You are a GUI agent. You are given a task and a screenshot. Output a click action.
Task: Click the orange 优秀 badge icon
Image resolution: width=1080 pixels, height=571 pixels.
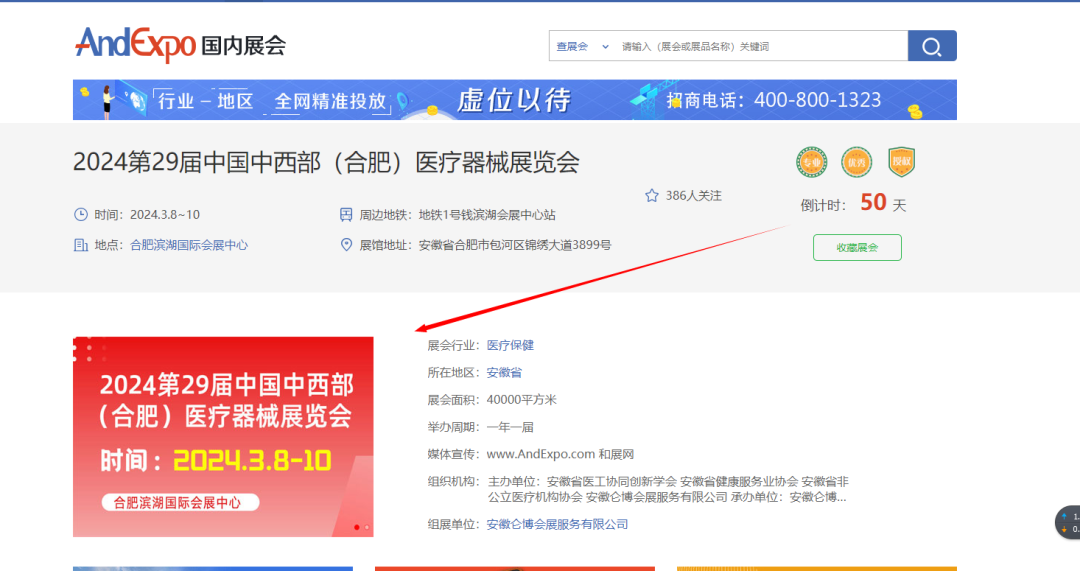tap(857, 163)
